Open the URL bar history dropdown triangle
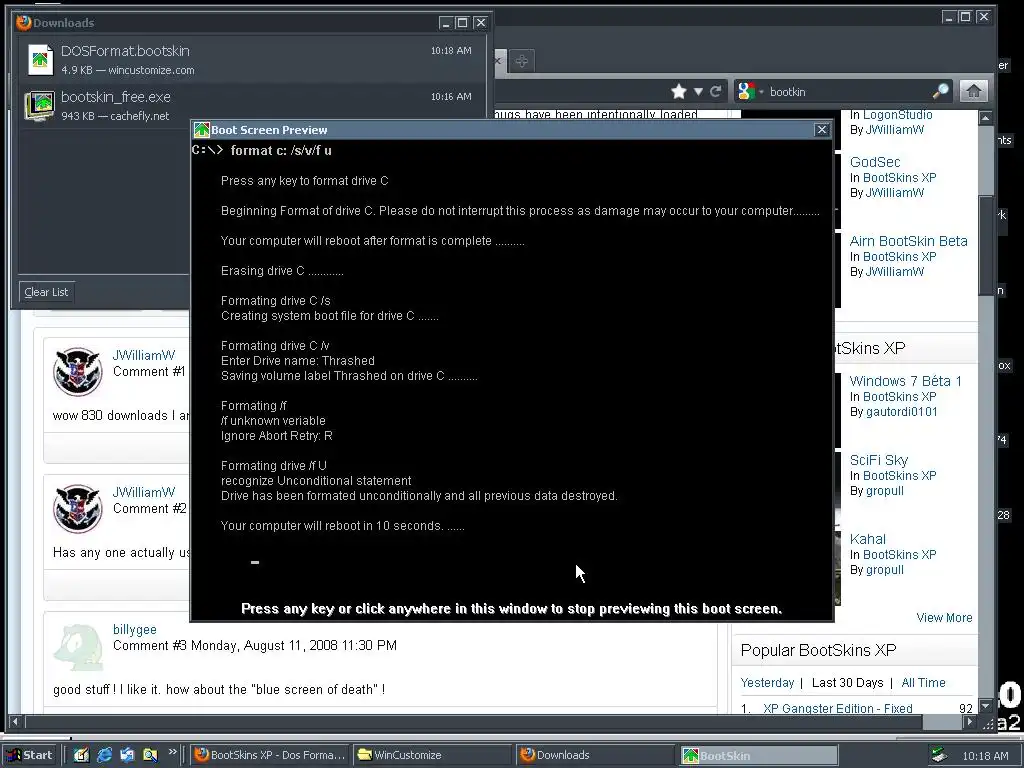The width and height of the screenshot is (1024, 768). coord(698,91)
